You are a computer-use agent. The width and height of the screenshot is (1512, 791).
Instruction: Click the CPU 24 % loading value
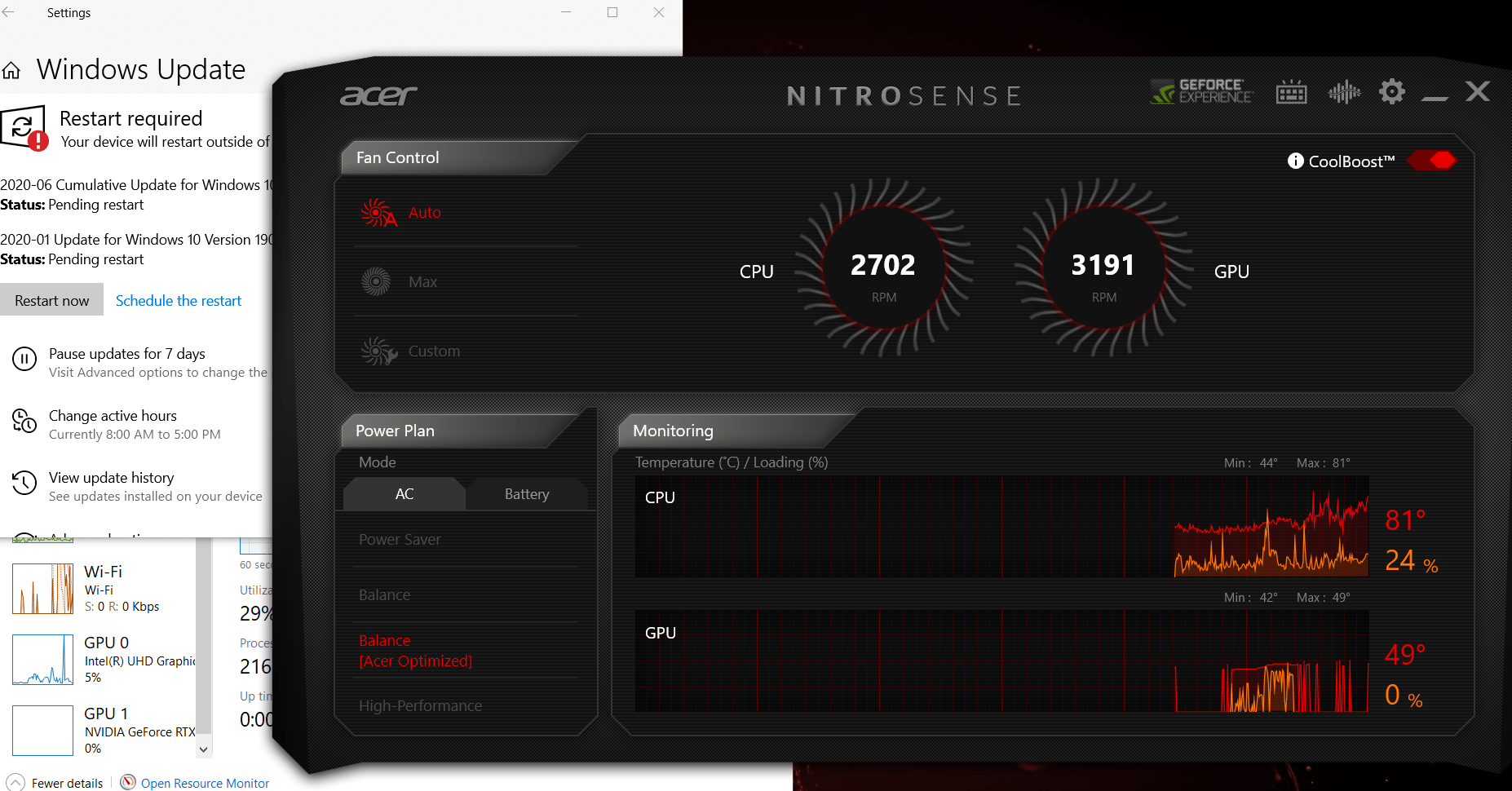click(x=1412, y=560)
